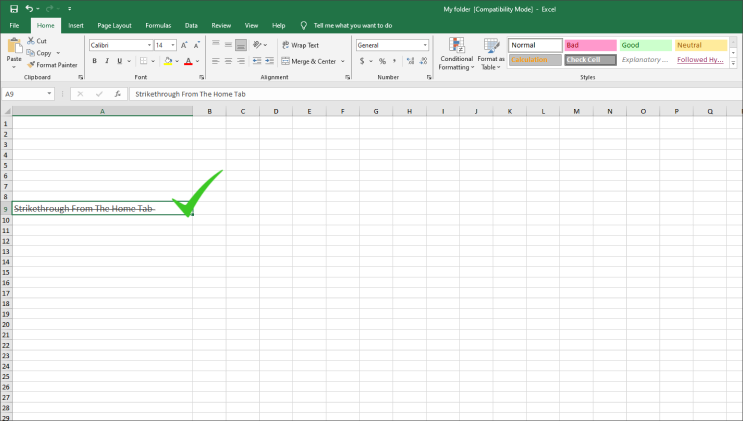
Task: Switch to the Page Layout tab
Action: coord(114,26)
